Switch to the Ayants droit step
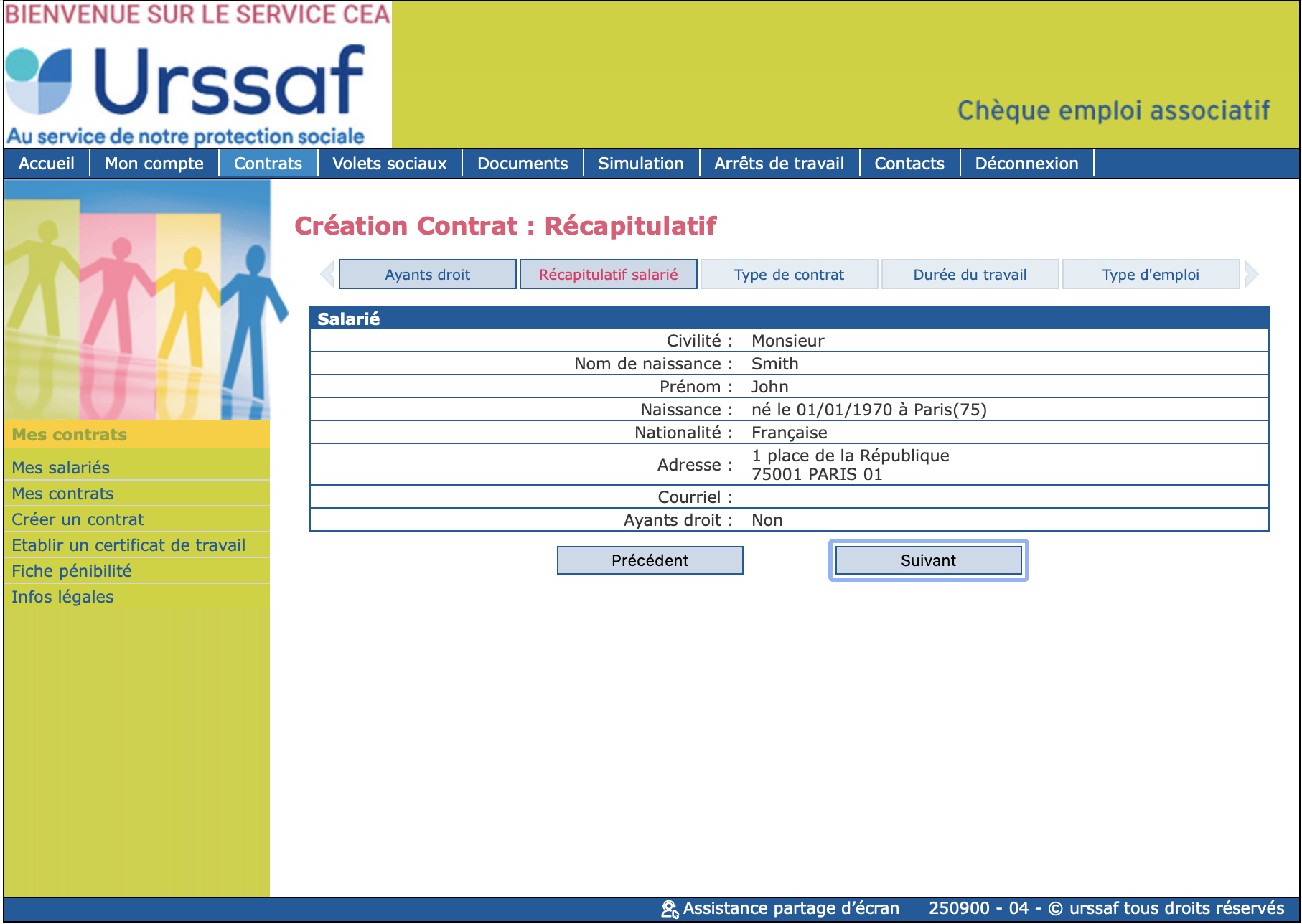The image size is (1302, 924). (x=427, y=275)
